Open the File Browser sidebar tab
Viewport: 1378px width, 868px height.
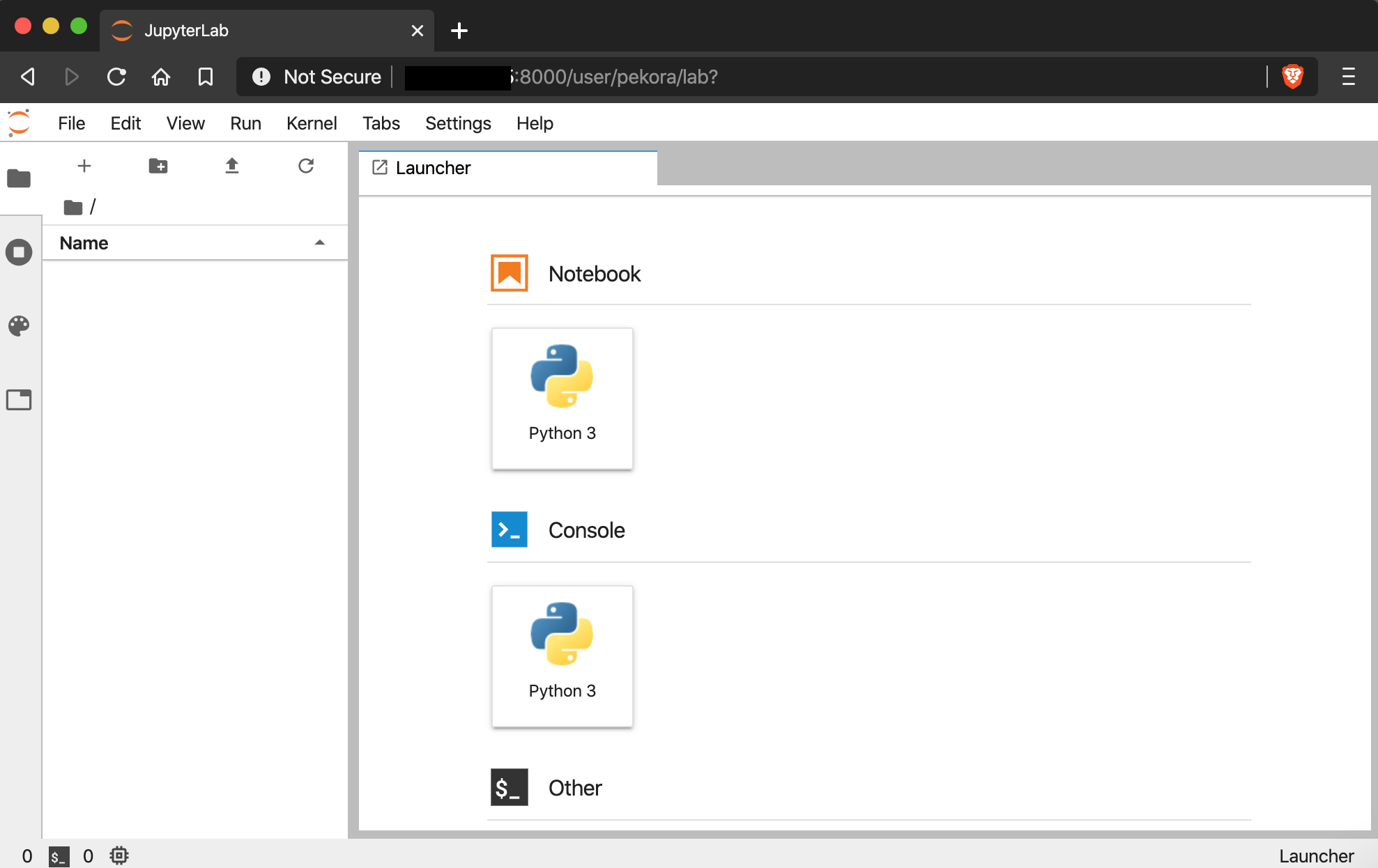pos(19,178)
